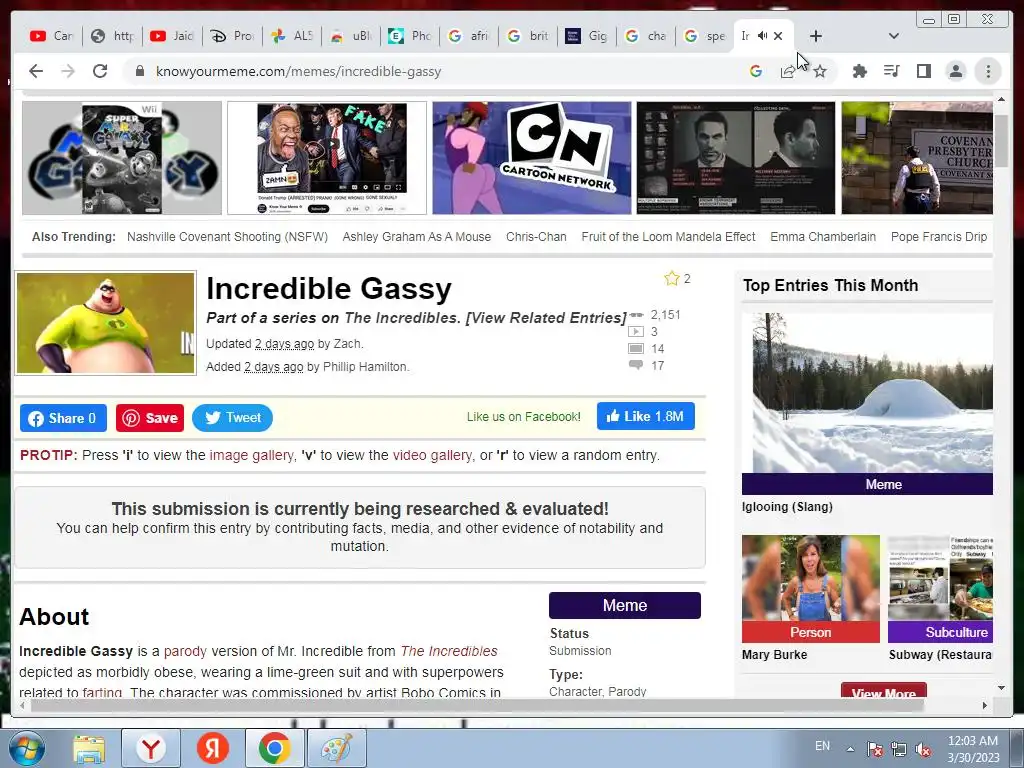Switch to the YouTube 'Jaid' tab
Screen dimensions: 1024x768
coord(171,36)
